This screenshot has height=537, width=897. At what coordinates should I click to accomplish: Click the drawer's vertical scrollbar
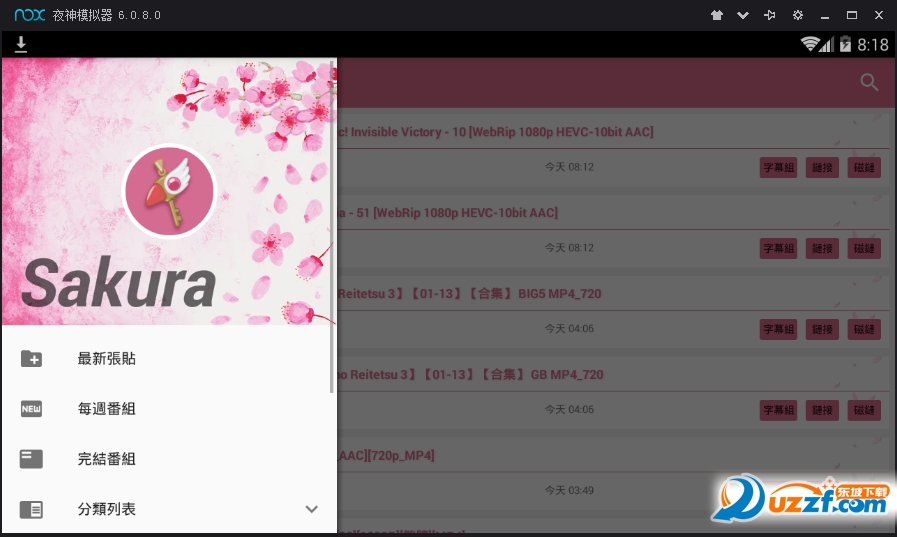click(332, 225)
